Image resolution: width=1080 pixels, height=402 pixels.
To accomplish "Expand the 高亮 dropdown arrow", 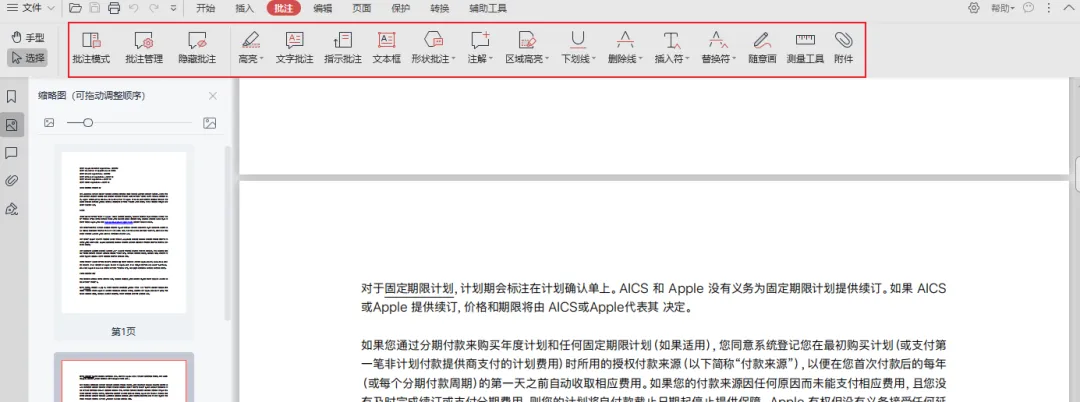I will pyautogui.click(x=262, y=60).
